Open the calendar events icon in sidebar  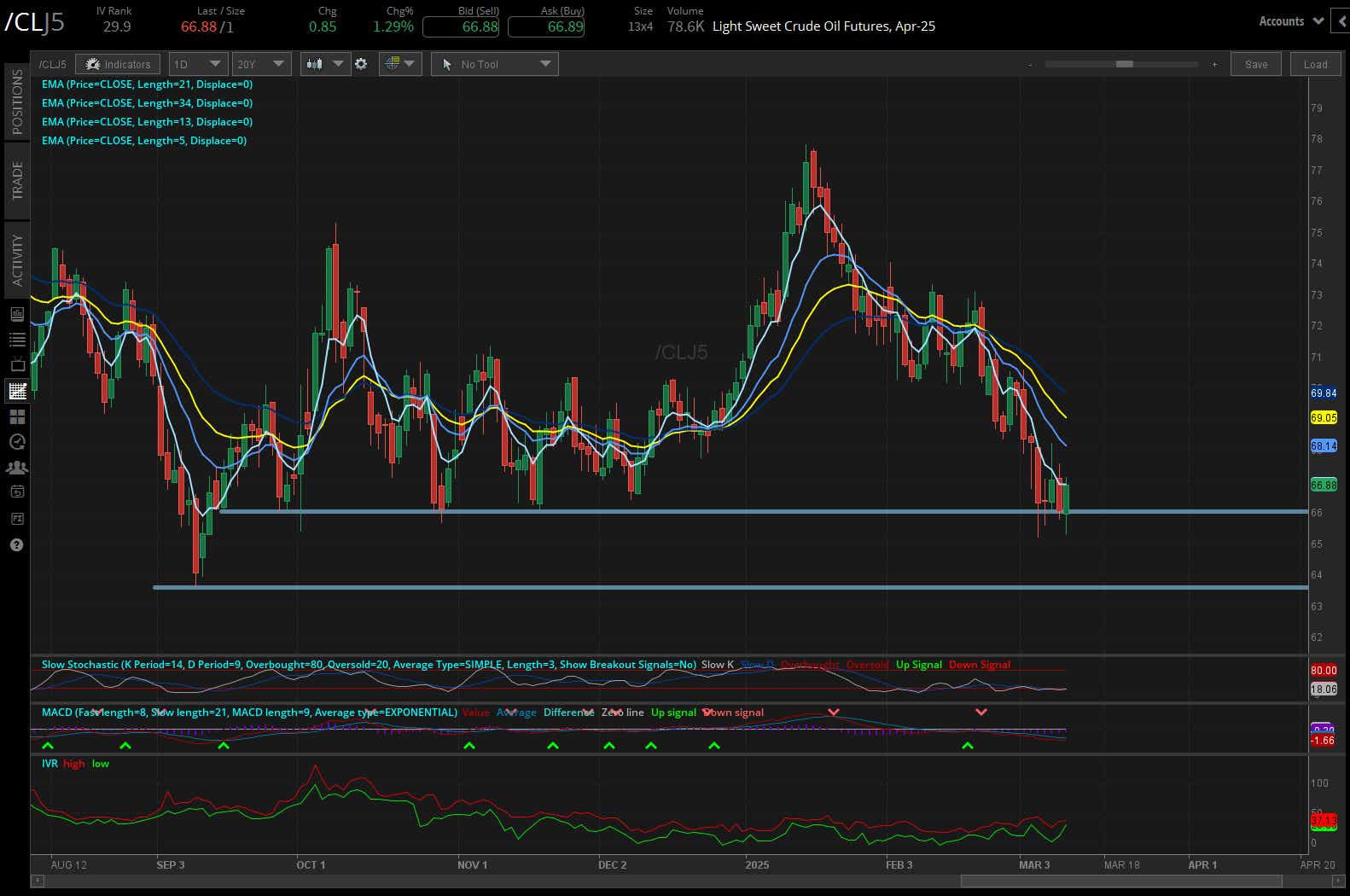[x=17, y=492]
